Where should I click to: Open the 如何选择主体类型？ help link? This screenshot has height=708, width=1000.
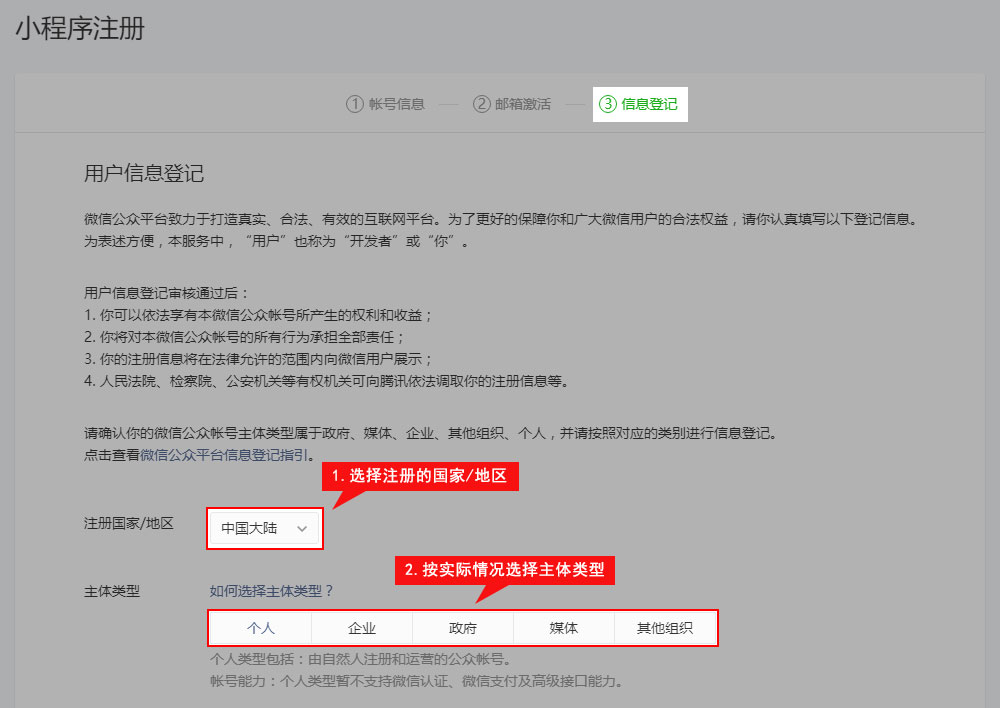click(x=271, y=591)
